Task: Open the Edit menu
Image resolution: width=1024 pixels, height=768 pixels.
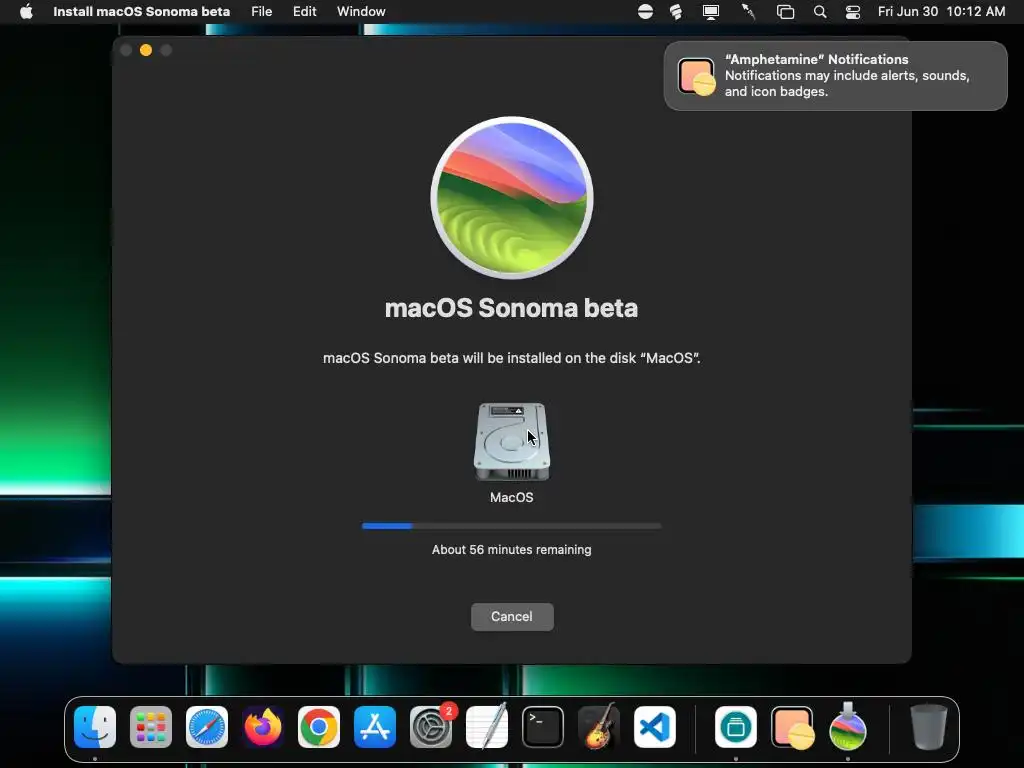Action: (x=304, y=11)
